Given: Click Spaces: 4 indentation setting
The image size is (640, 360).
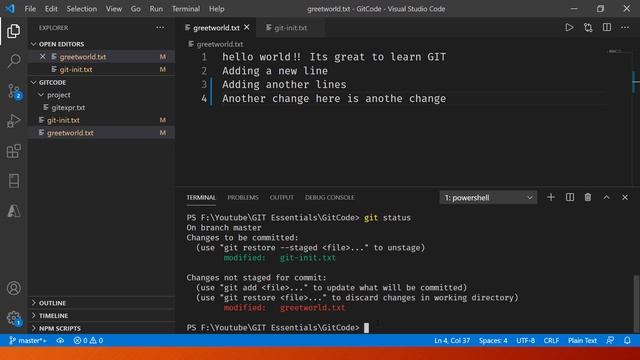Looking at the screenshot, I should 493,340.
